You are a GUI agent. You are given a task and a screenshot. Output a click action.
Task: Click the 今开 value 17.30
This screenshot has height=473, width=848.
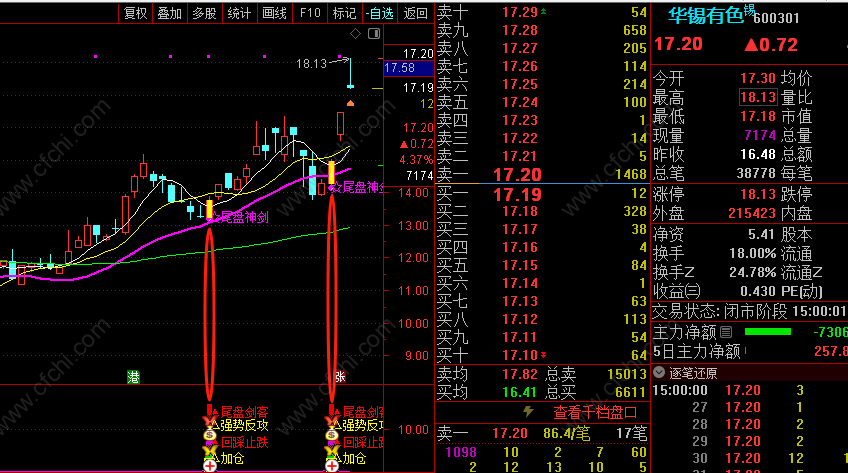coord(758,78)
